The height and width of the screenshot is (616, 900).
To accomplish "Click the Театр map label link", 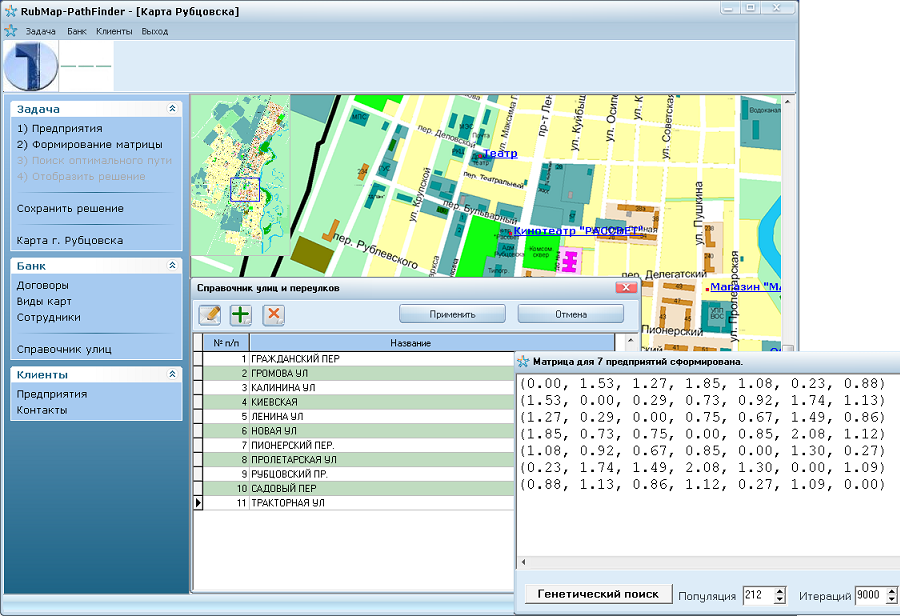I will (x=500, y=153).
